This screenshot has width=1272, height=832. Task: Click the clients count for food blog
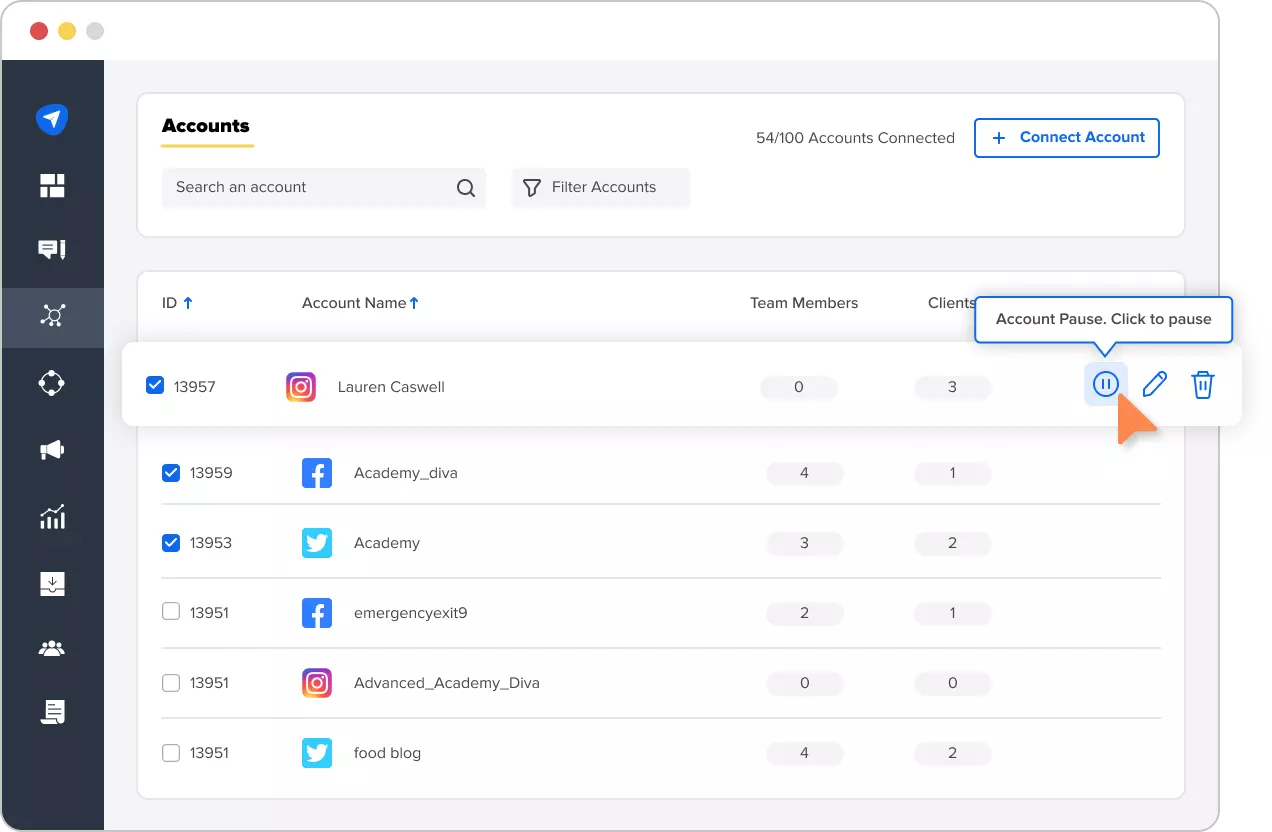coord(952,753)
